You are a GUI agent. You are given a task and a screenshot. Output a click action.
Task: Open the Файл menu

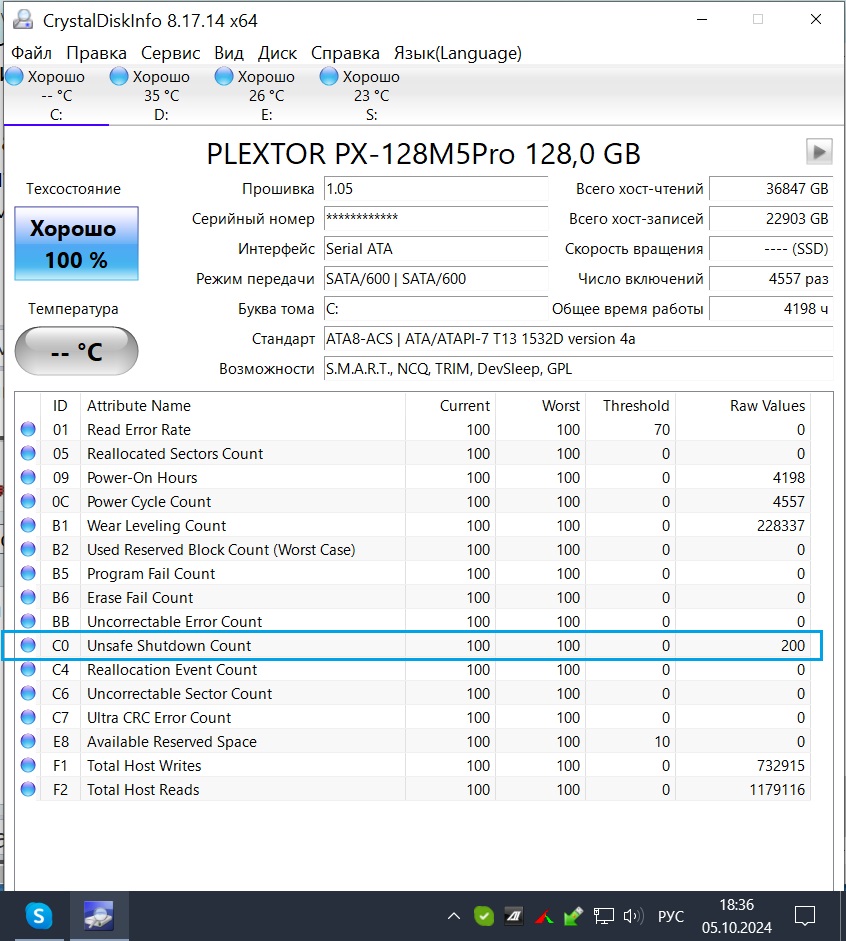tap(31, 53)
